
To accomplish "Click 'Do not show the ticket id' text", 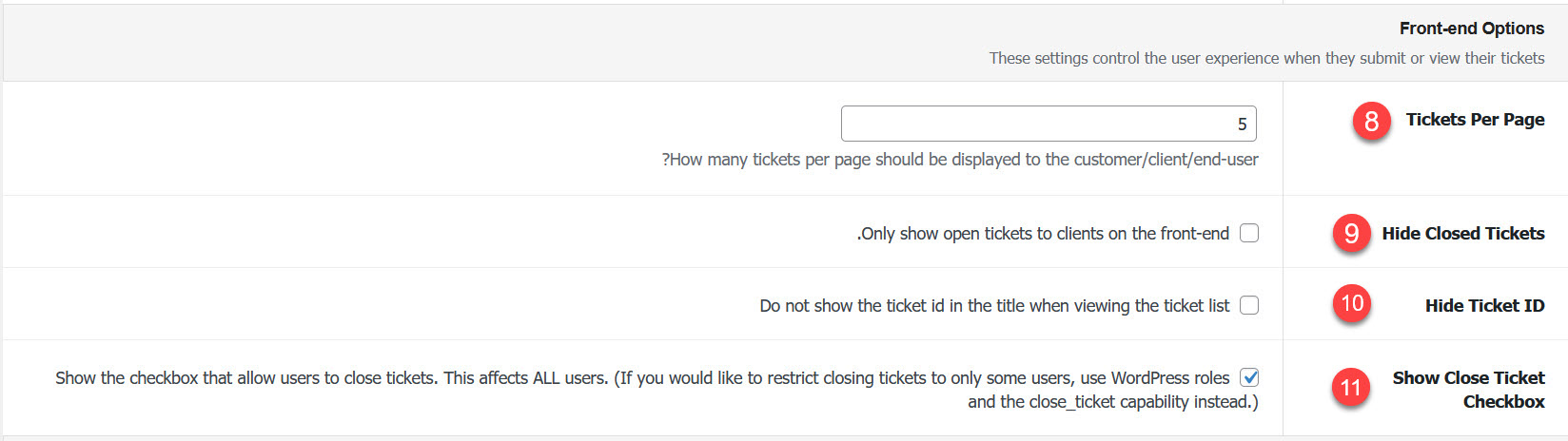I will click(x=994, y=306).
